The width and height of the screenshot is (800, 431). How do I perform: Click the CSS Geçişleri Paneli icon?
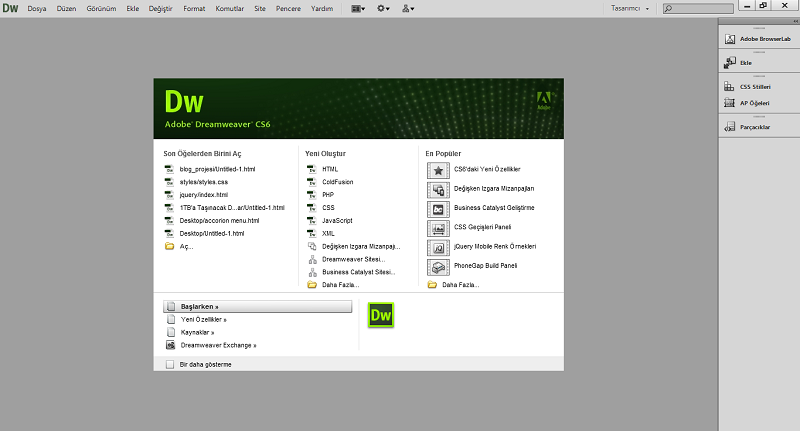[438, 229]
